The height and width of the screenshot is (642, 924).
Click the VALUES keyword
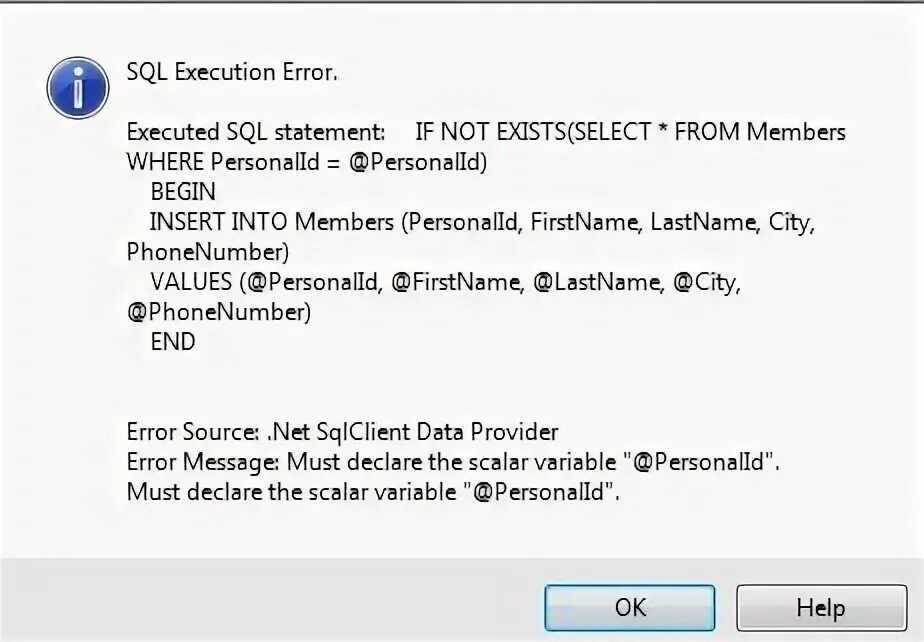click(x=192, y=282)
